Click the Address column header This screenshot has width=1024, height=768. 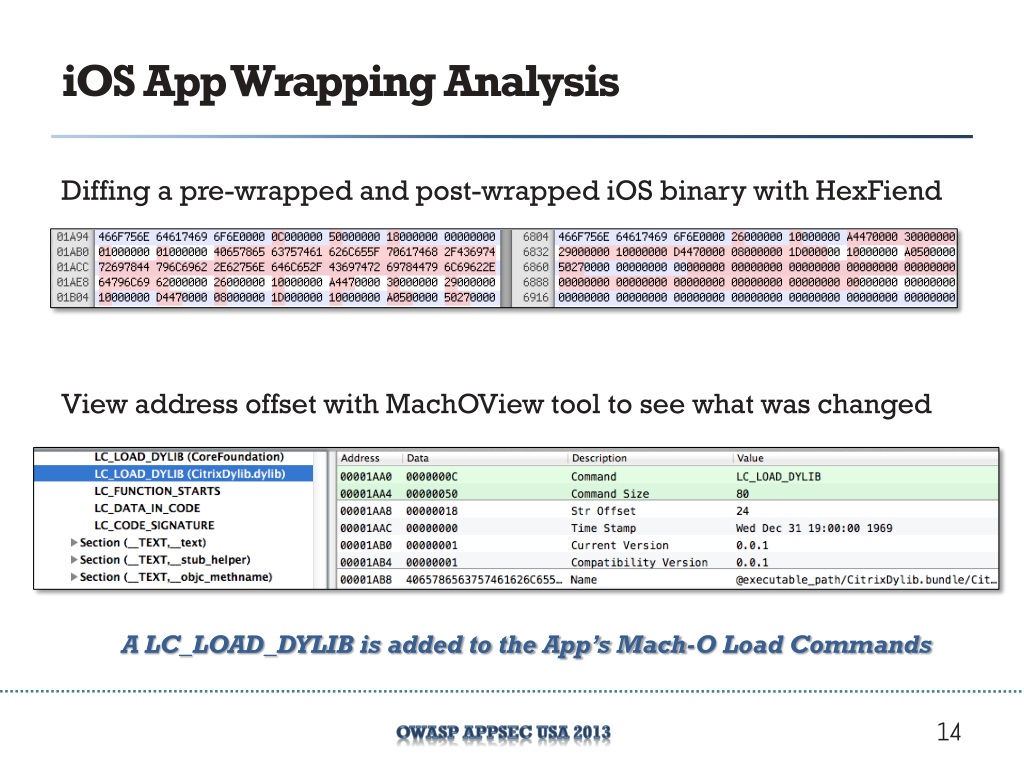[359, 458]
